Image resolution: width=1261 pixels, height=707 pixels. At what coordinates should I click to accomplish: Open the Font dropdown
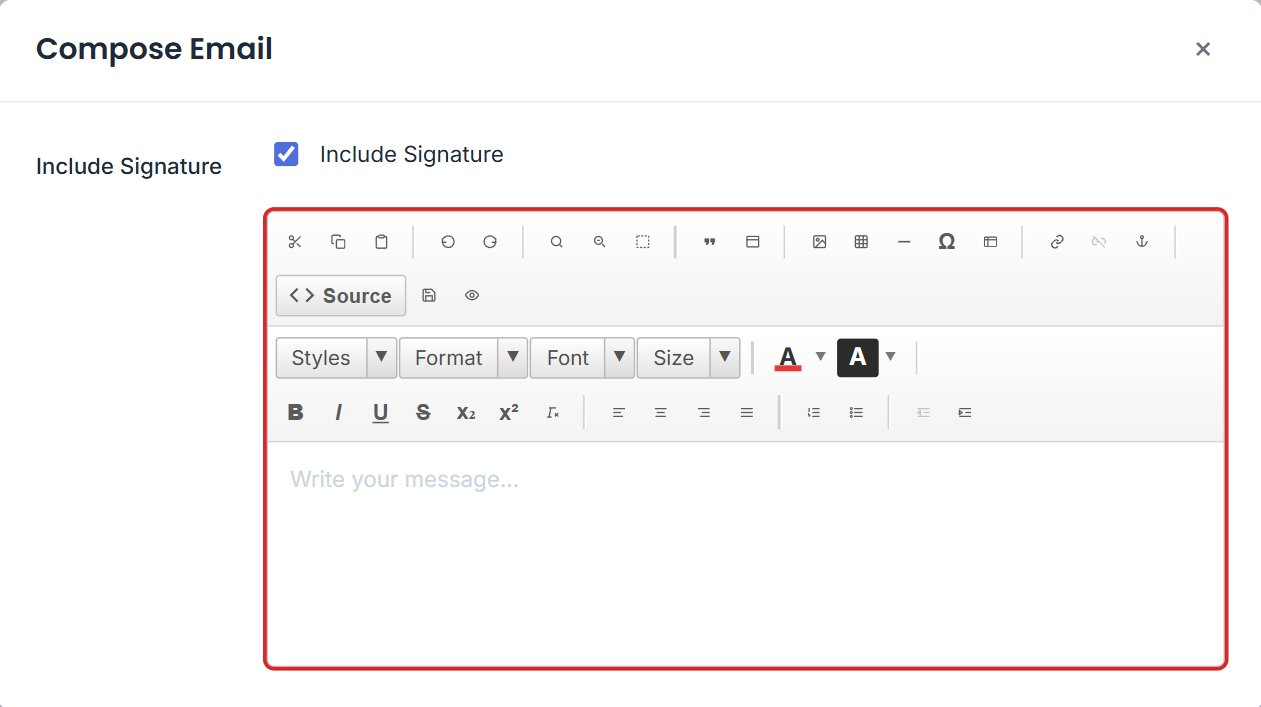pyautogui.click(x=582, y=358)
